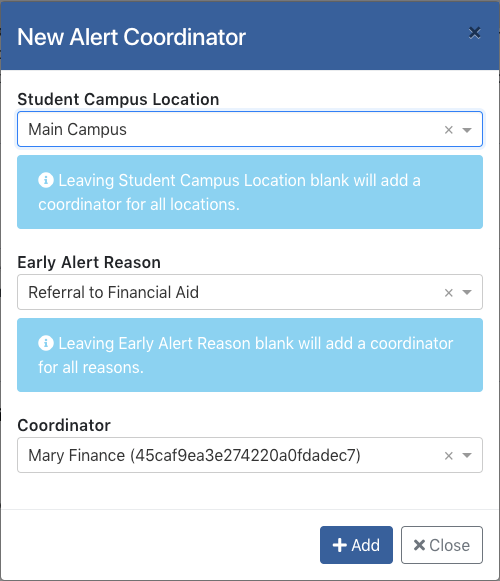Click the Close button in footer
Screen dimensions: 500x581
[441, 545]
